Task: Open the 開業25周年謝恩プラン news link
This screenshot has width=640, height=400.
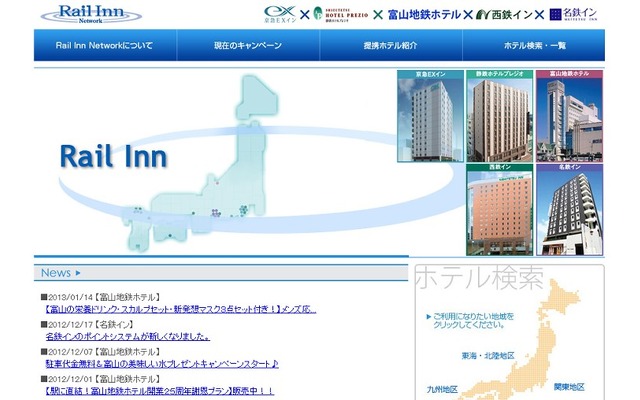Action: (x=159, y=391)
